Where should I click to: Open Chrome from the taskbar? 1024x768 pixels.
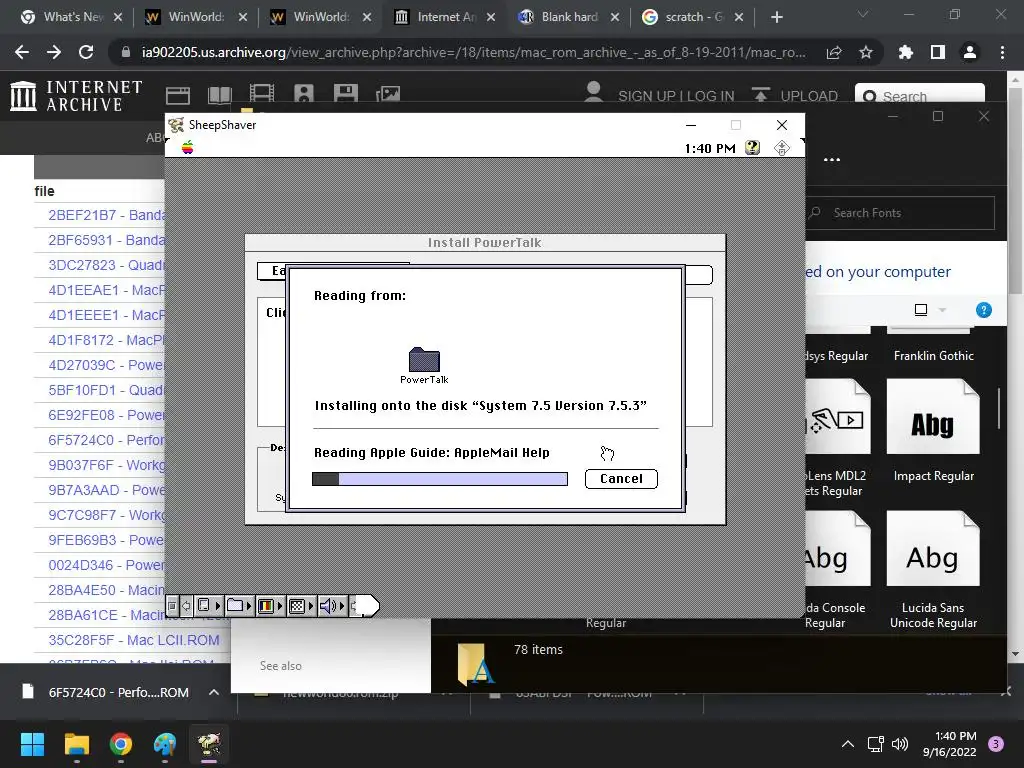click(121, 744)
